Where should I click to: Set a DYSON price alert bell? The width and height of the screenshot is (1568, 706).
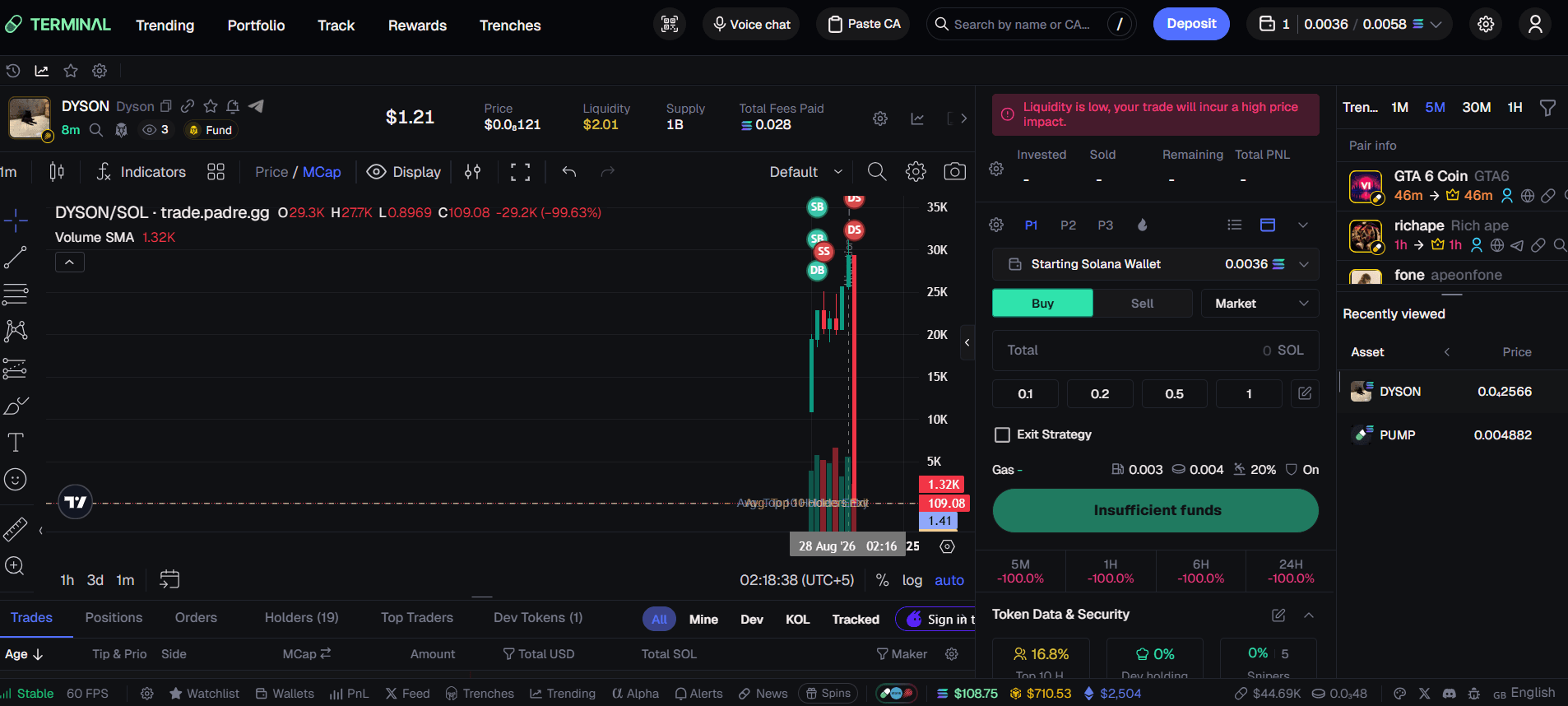(233, 106)
